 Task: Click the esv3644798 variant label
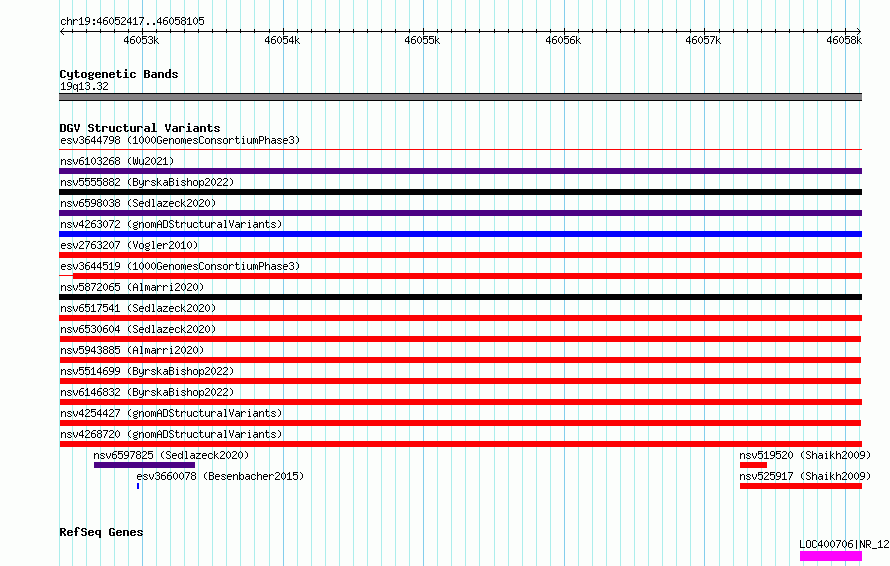coord(180,140)
